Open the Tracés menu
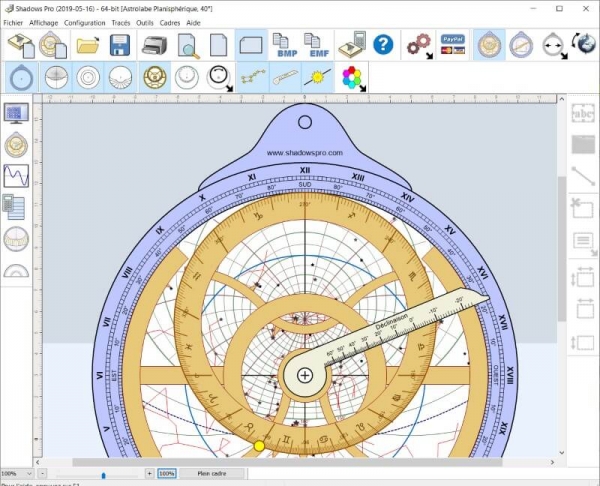Viewport: 600px width, 486px height. 121,22
